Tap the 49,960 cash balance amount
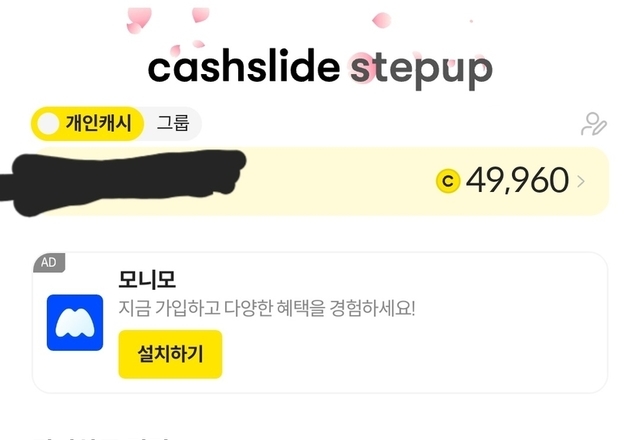Viewport: 640px width, 440px height. click(x=517, y=181)
